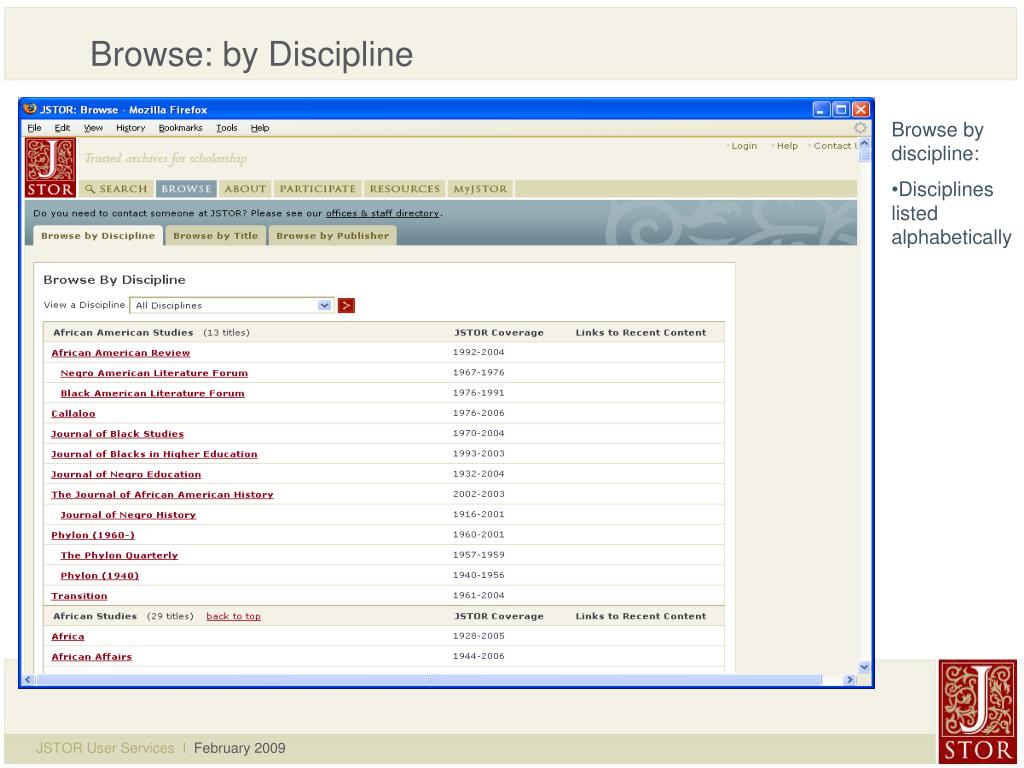Open Phylon (1940) link
The image size is (1024, 768).
(x=99, y=575)
